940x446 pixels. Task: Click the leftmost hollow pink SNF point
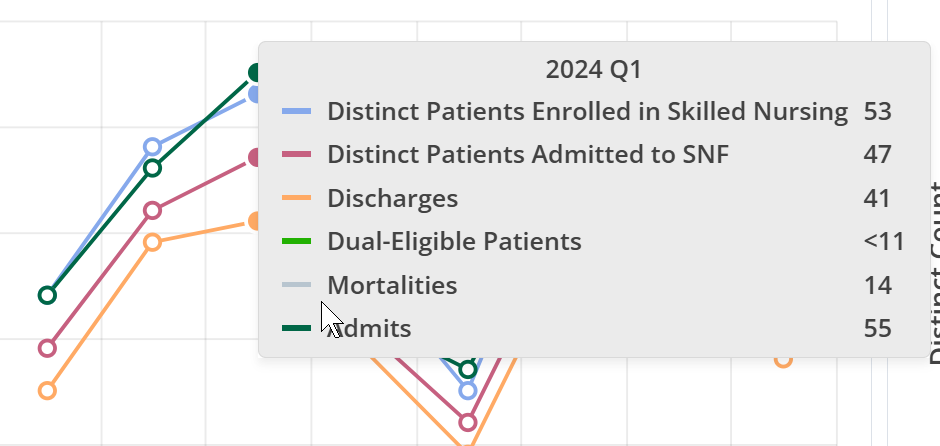[x=47, y=348]
